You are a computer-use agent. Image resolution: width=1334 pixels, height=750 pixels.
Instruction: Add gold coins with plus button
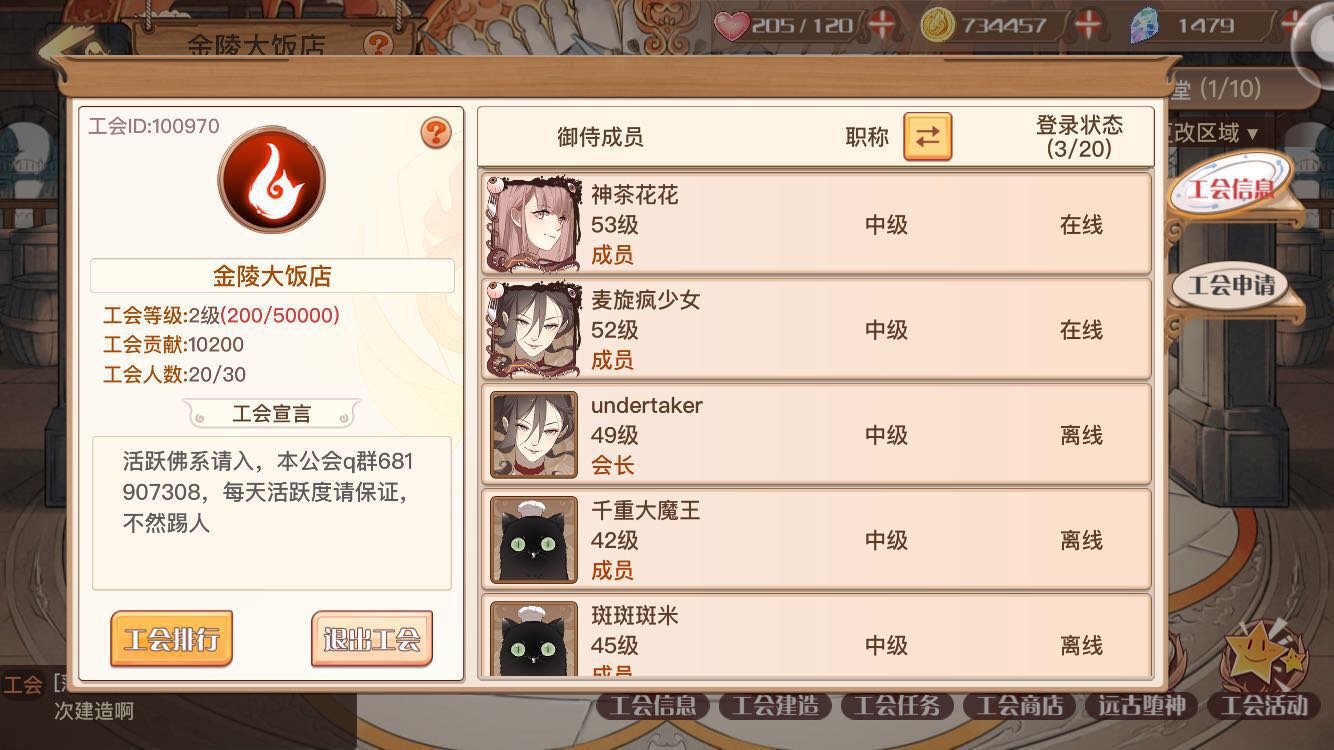click(1088, 26)
